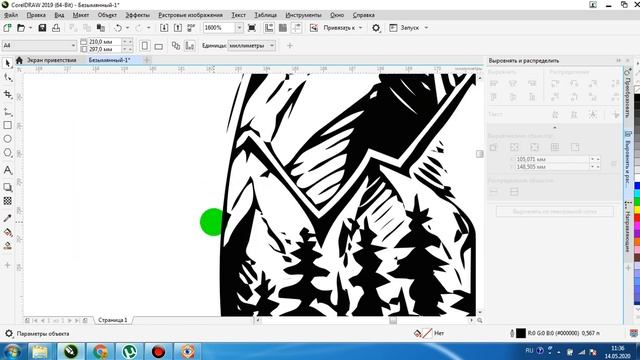Expand the arrow next to Open icon
The image size is (640, 360).
click(x=30, y=28)
